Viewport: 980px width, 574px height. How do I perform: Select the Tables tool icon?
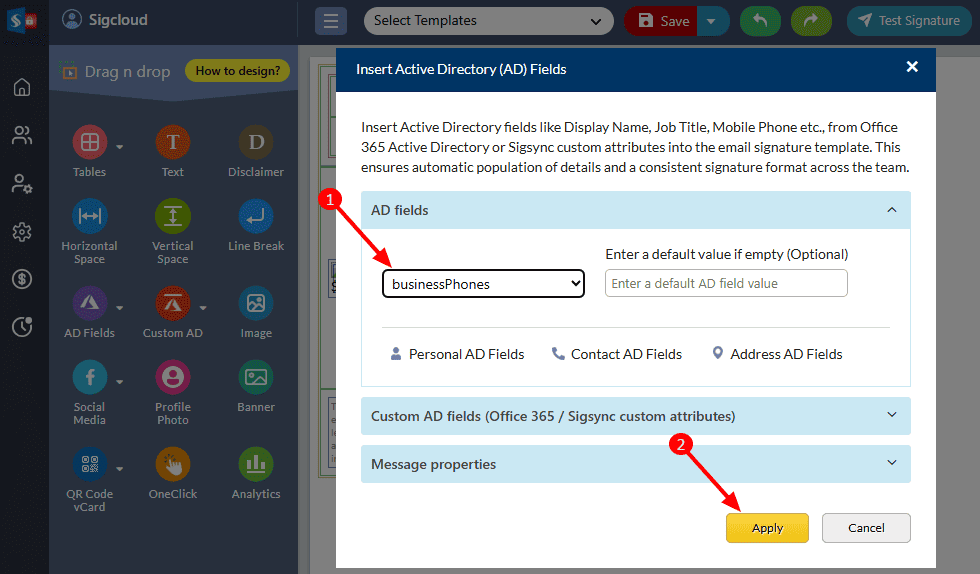tap(90, 142)
